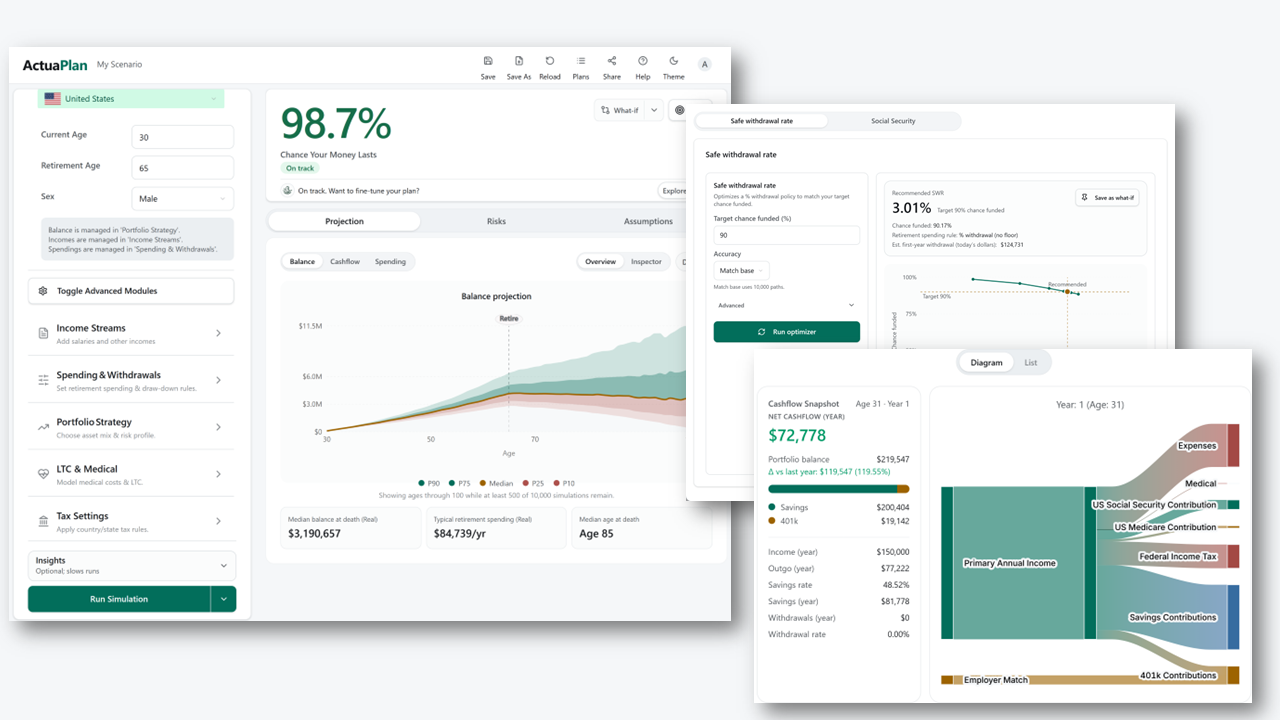Open the United States country dropdown
The image size is (1280, 720).
131,99
